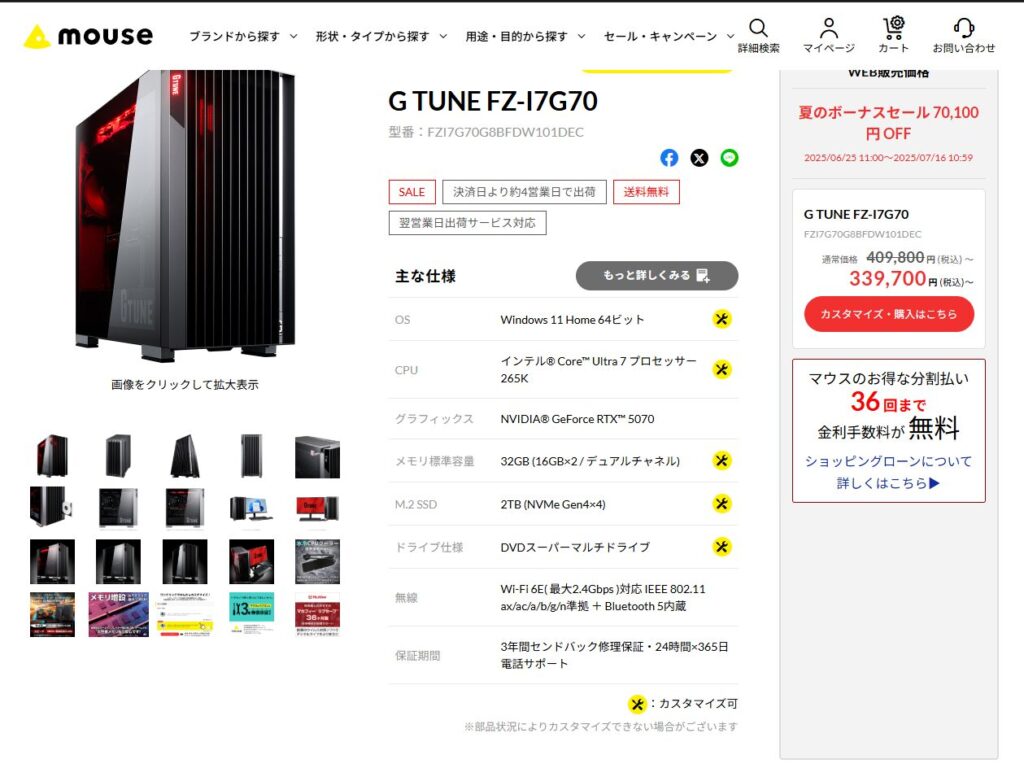Share product via Facebook icon
The height and width of the screenshot is (768, 1024).
click(669, 158)
